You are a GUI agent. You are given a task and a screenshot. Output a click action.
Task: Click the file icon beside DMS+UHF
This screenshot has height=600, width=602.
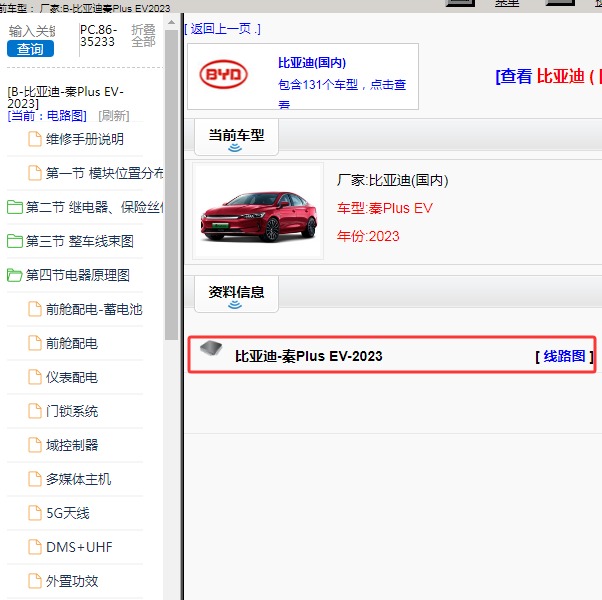[35, 547]
